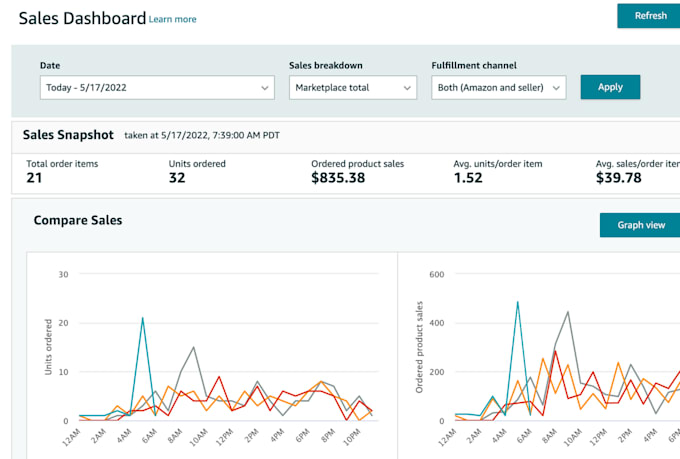680x459 pixels.
Task: Click the 12PM tick on Units ordered chart
Action: tap(225, 437)
